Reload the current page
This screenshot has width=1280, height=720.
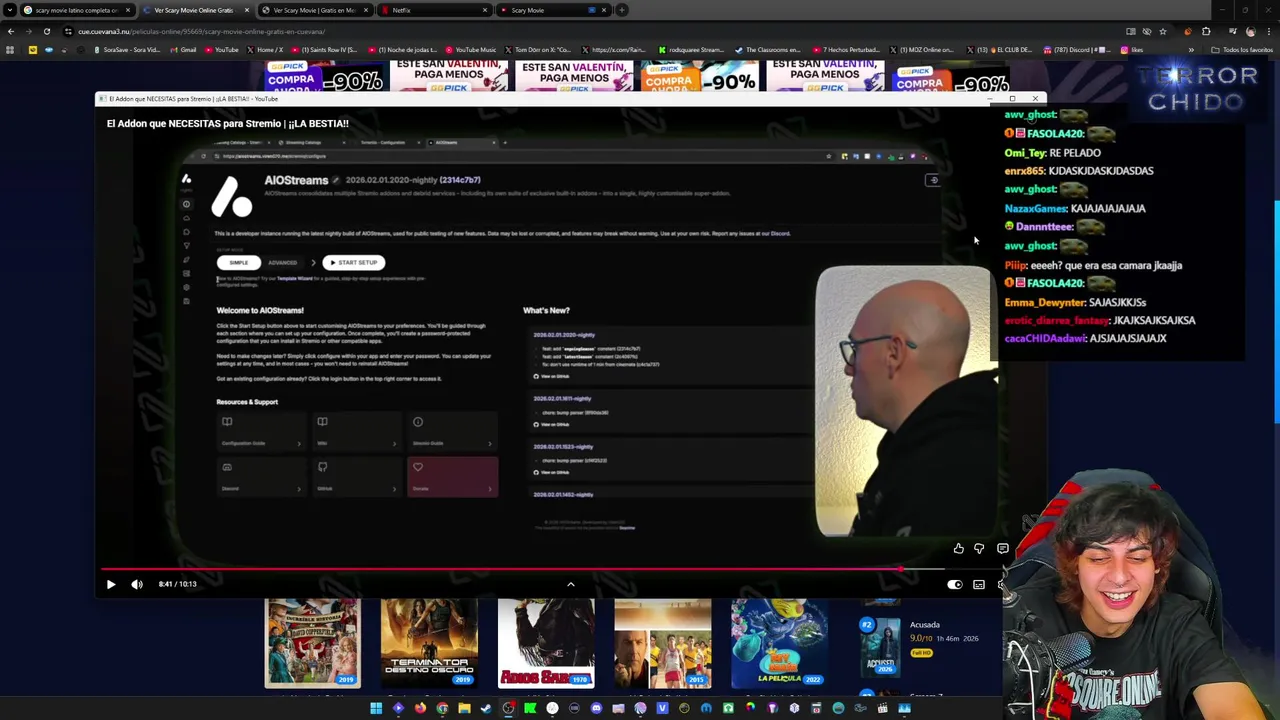(x=46, y=31)
